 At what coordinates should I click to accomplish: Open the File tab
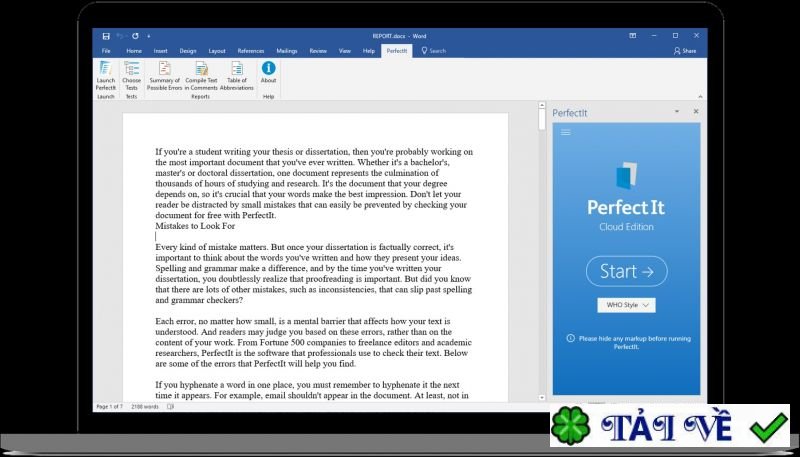pos(106,51)
